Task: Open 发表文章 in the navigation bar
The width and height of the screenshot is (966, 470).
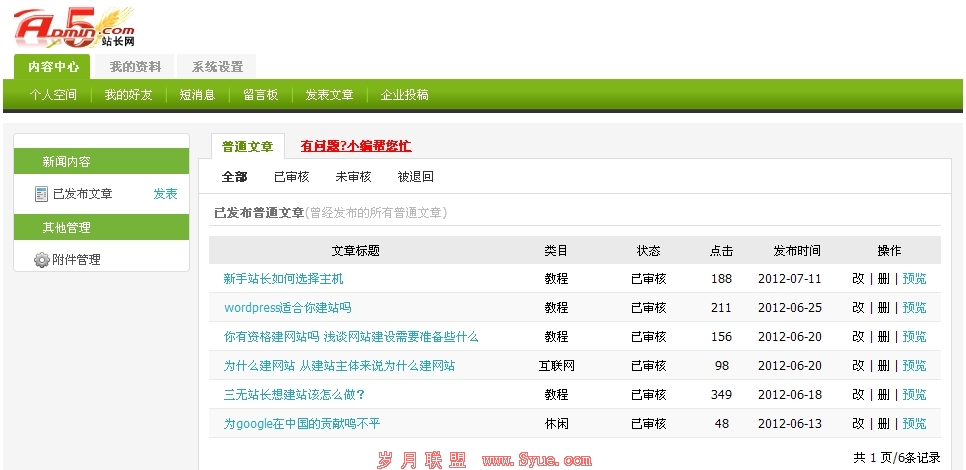Action: point(329,95)
